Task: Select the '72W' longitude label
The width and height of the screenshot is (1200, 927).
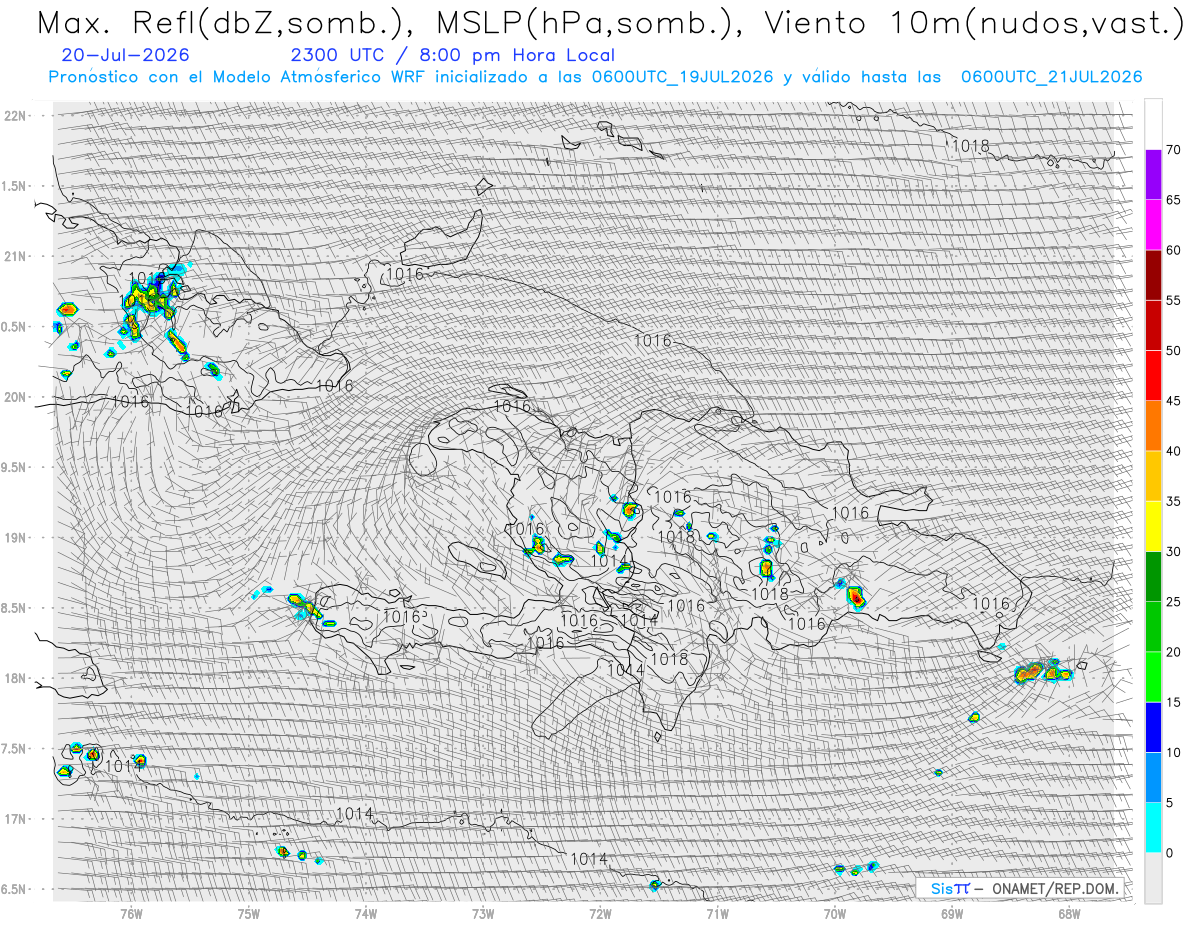Action: pyautogui.click(x=600, y=912)
